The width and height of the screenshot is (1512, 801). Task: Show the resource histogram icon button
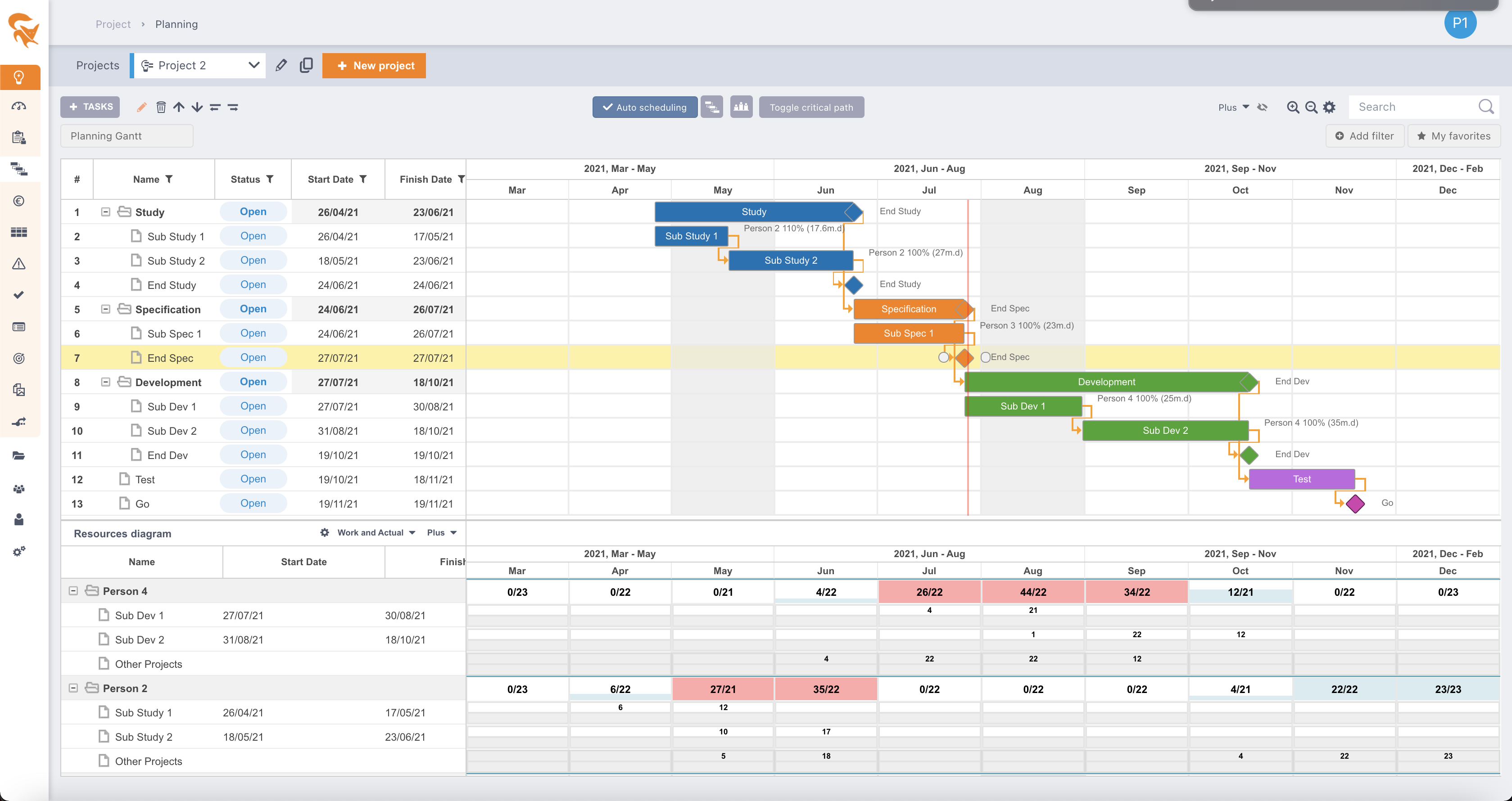[741, 107]
